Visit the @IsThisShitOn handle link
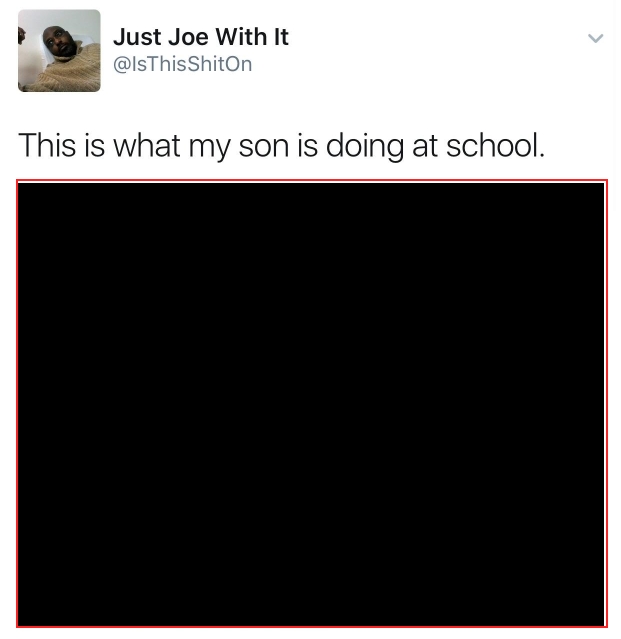Image resolution: width=621 pixels, height=639 pixels. click(183, 64)
